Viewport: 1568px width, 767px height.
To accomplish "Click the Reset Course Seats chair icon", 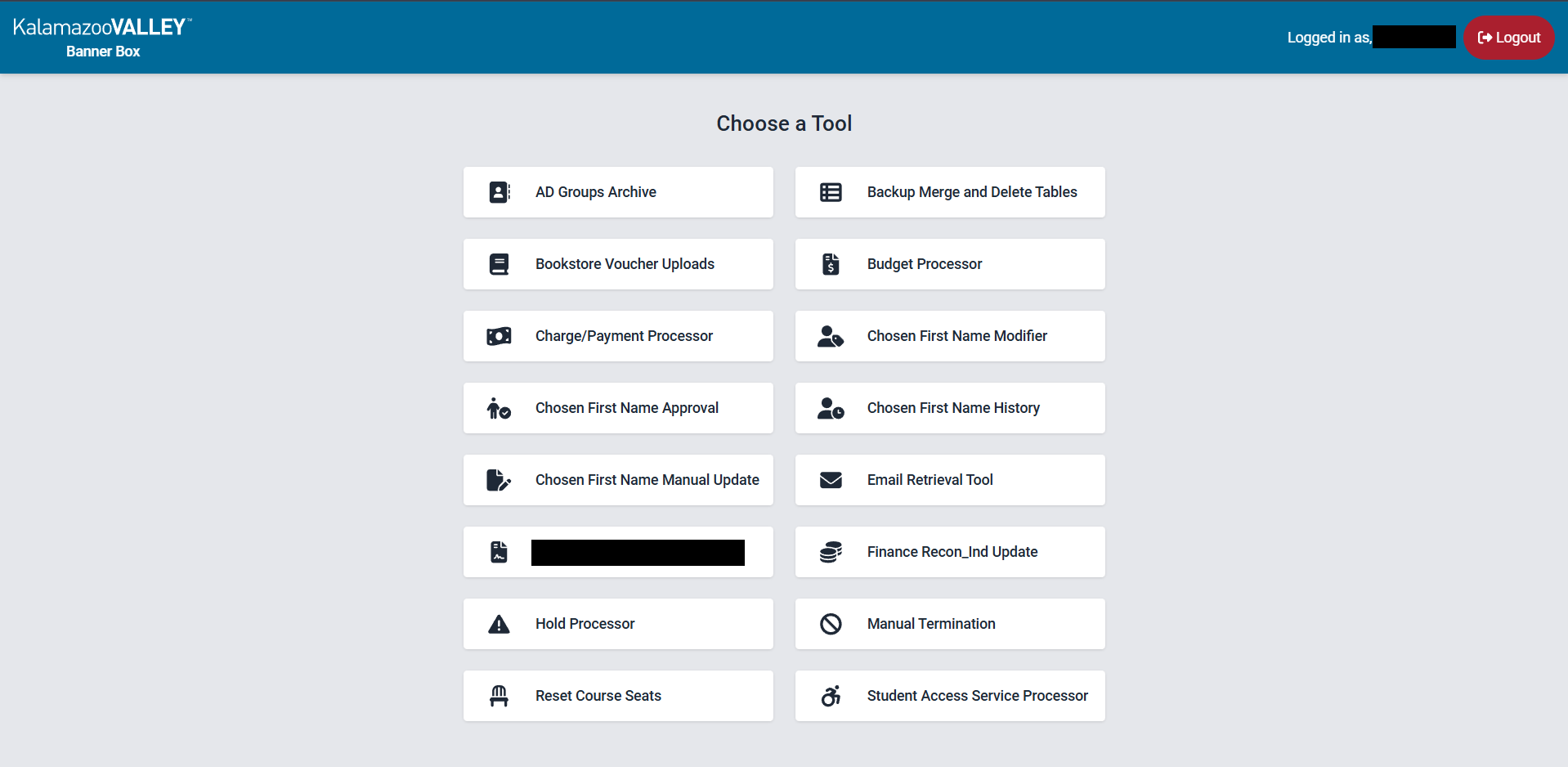I will pos(499,696).
